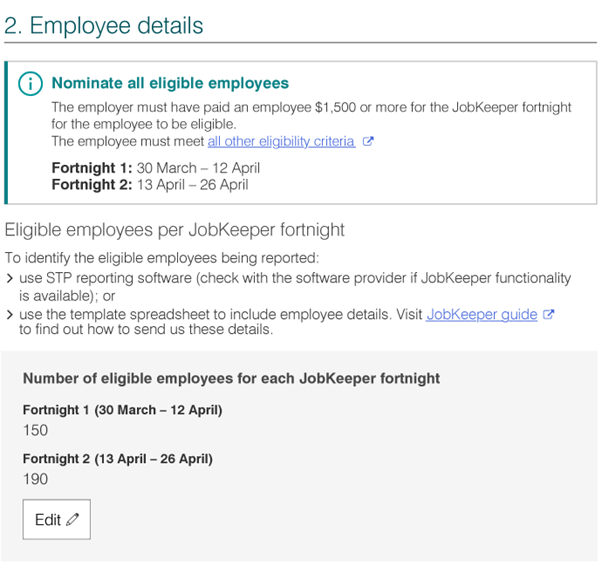Image resolution: width=602 pixels, height=574 pixels.
Task: Click external-link icon beside eligibility criteria
Action: pos(368,142)
